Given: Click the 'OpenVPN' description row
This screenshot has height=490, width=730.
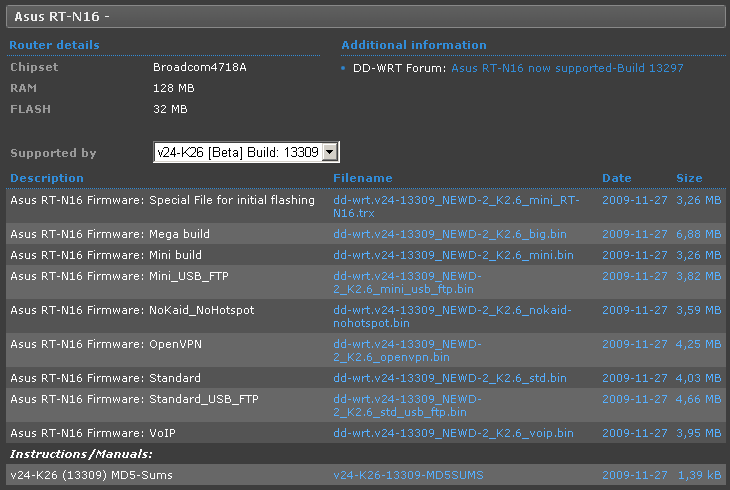Looking at the screenshot, I should click(106, 344).
